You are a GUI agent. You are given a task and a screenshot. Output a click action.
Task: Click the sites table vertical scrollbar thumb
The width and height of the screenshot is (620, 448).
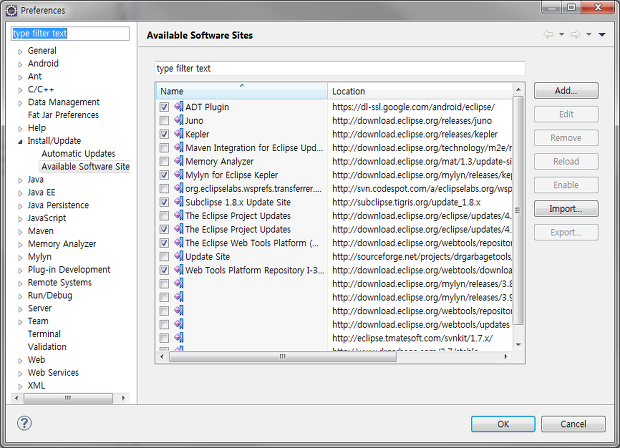518,210
